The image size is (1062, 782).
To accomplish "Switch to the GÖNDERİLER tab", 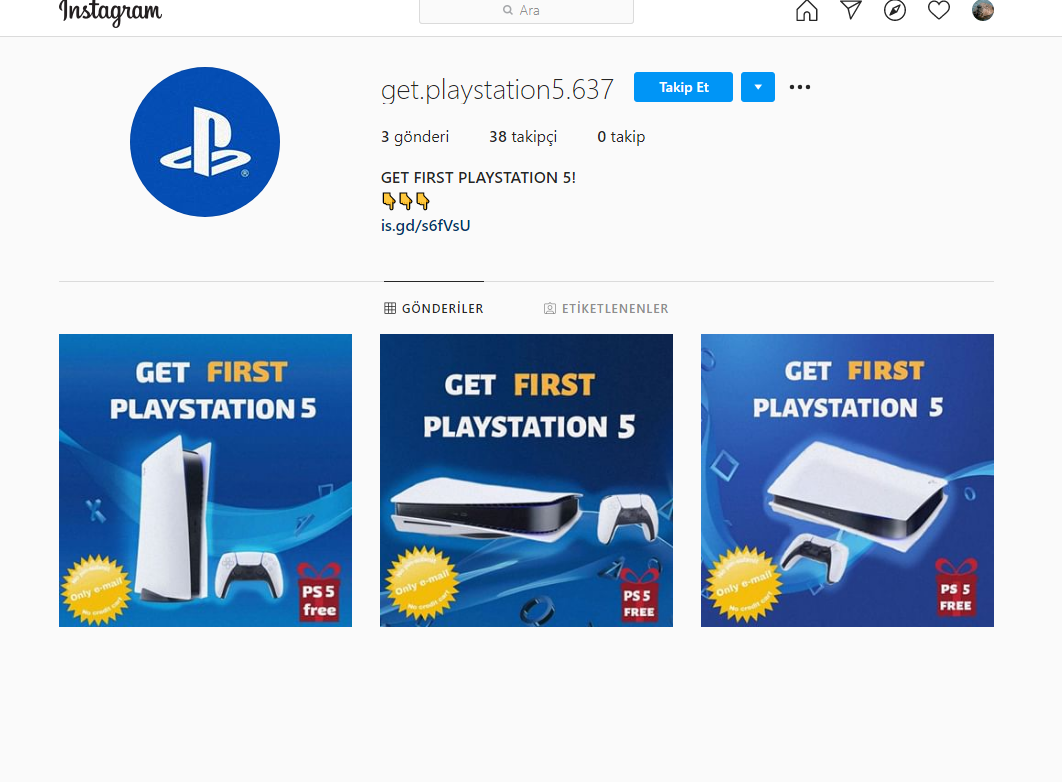I will coord(433,308).
